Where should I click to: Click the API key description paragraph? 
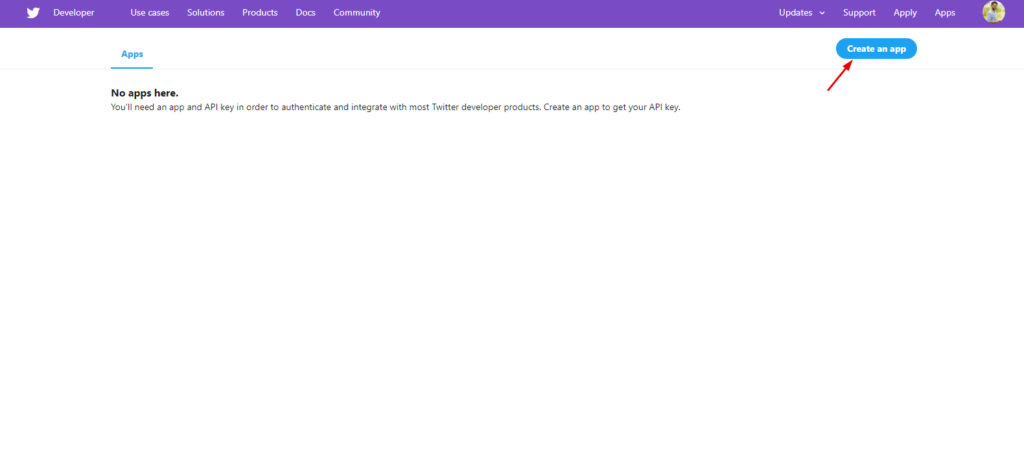(396, 107)
